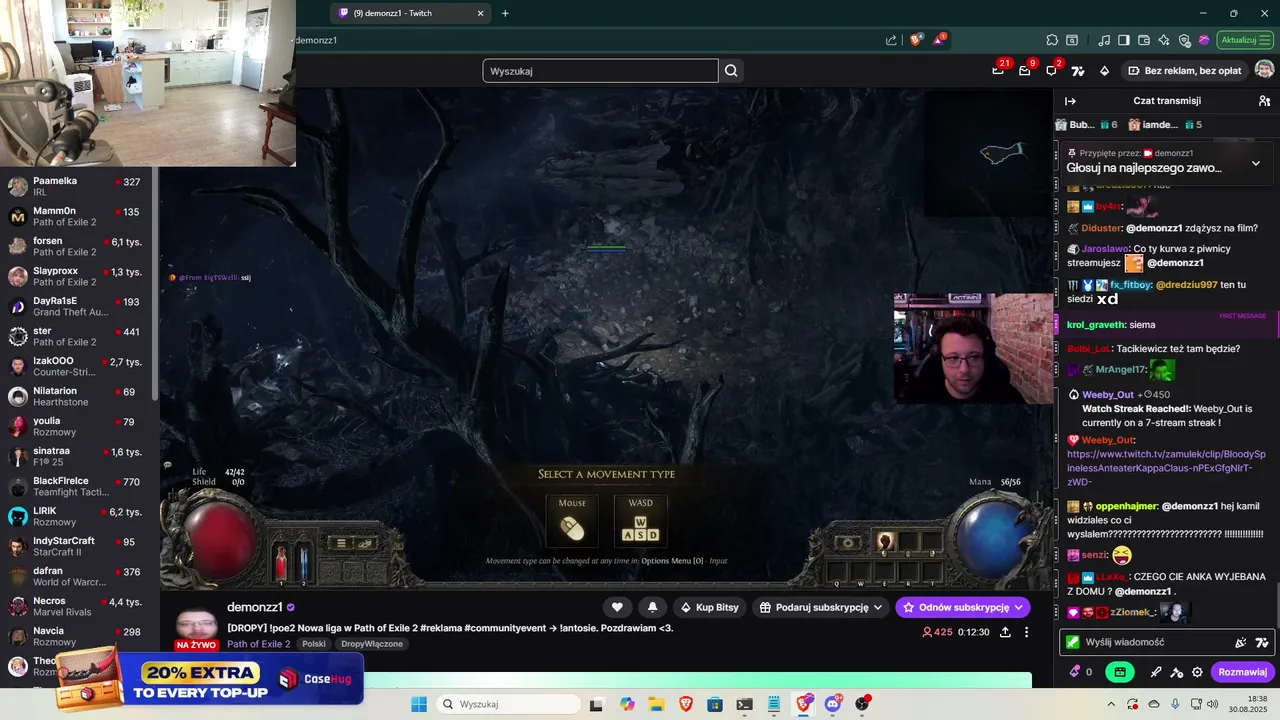
Task: Open browser extensions puzzle icon
Action: 1052,40
